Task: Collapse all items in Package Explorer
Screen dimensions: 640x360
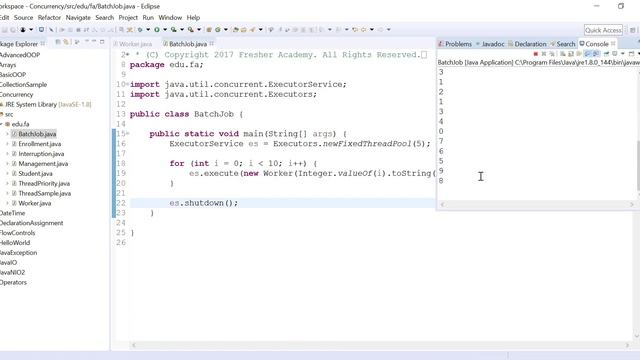Action: 58,42
